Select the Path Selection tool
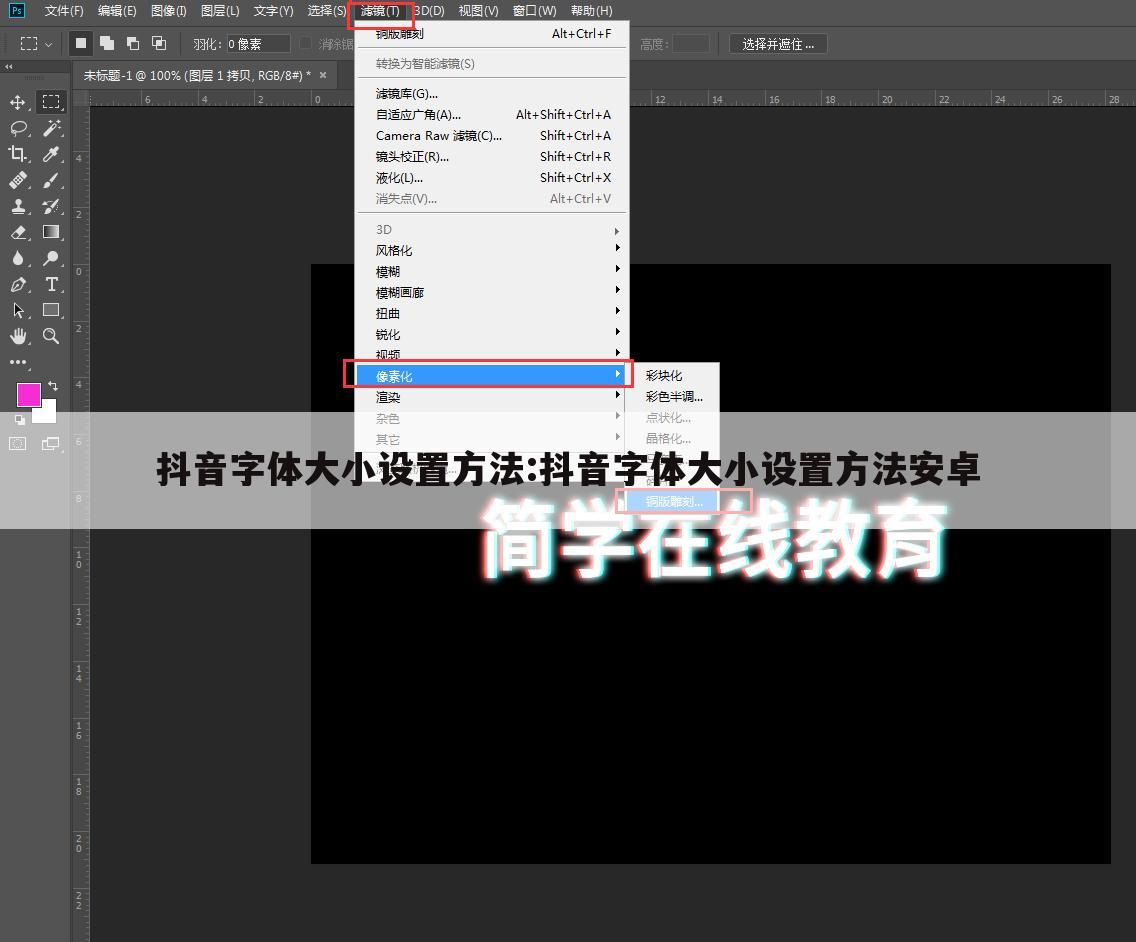The width and height of the screenshot is (1136, 942). (x=18, y=310)
